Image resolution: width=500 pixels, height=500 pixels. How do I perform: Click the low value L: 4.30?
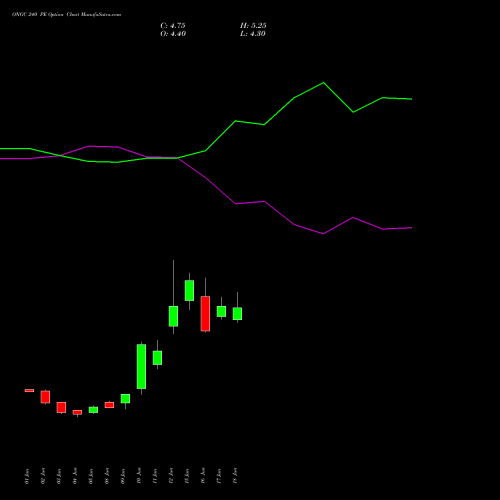(253, 34)
